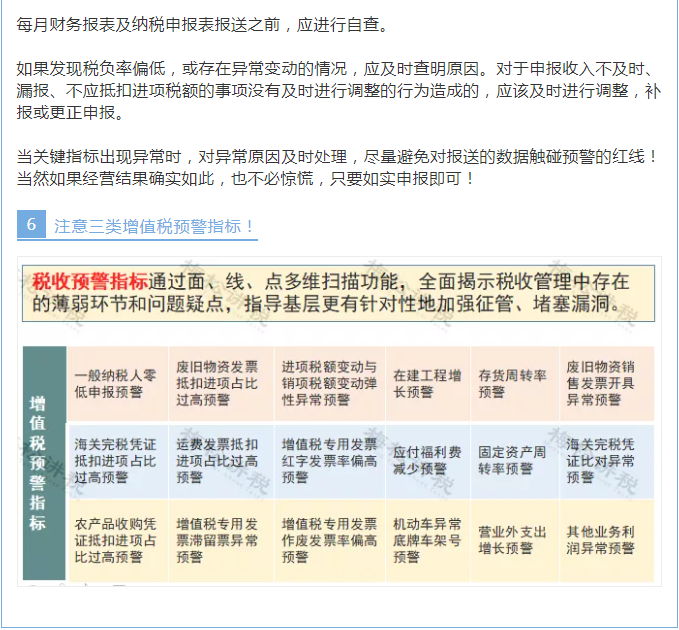Screen dimensions: 679x630
Task: Select the 一般纳税人零低申报预警 cell
Action: (x=115, y=383)
